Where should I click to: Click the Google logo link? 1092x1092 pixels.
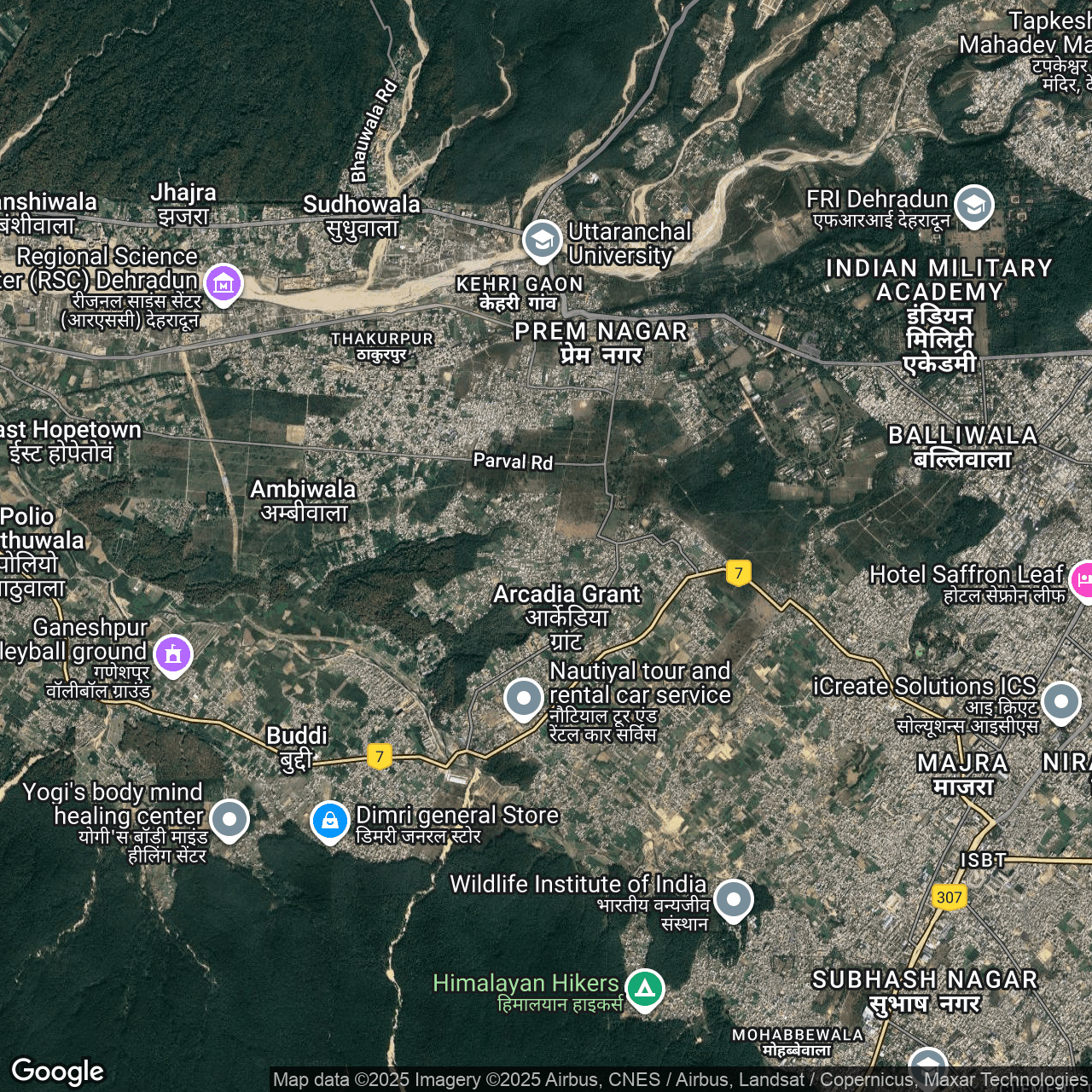click(58, 1071)
